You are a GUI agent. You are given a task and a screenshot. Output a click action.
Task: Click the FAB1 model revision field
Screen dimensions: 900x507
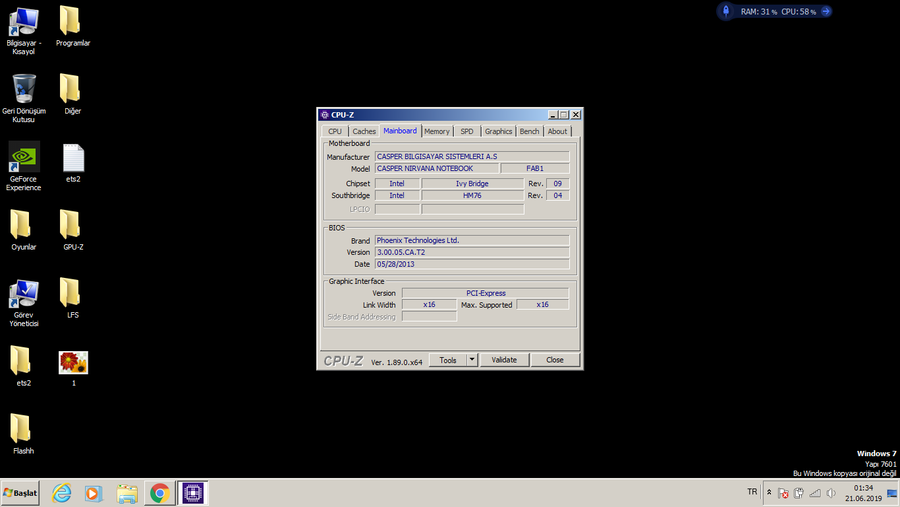point(535,168)
